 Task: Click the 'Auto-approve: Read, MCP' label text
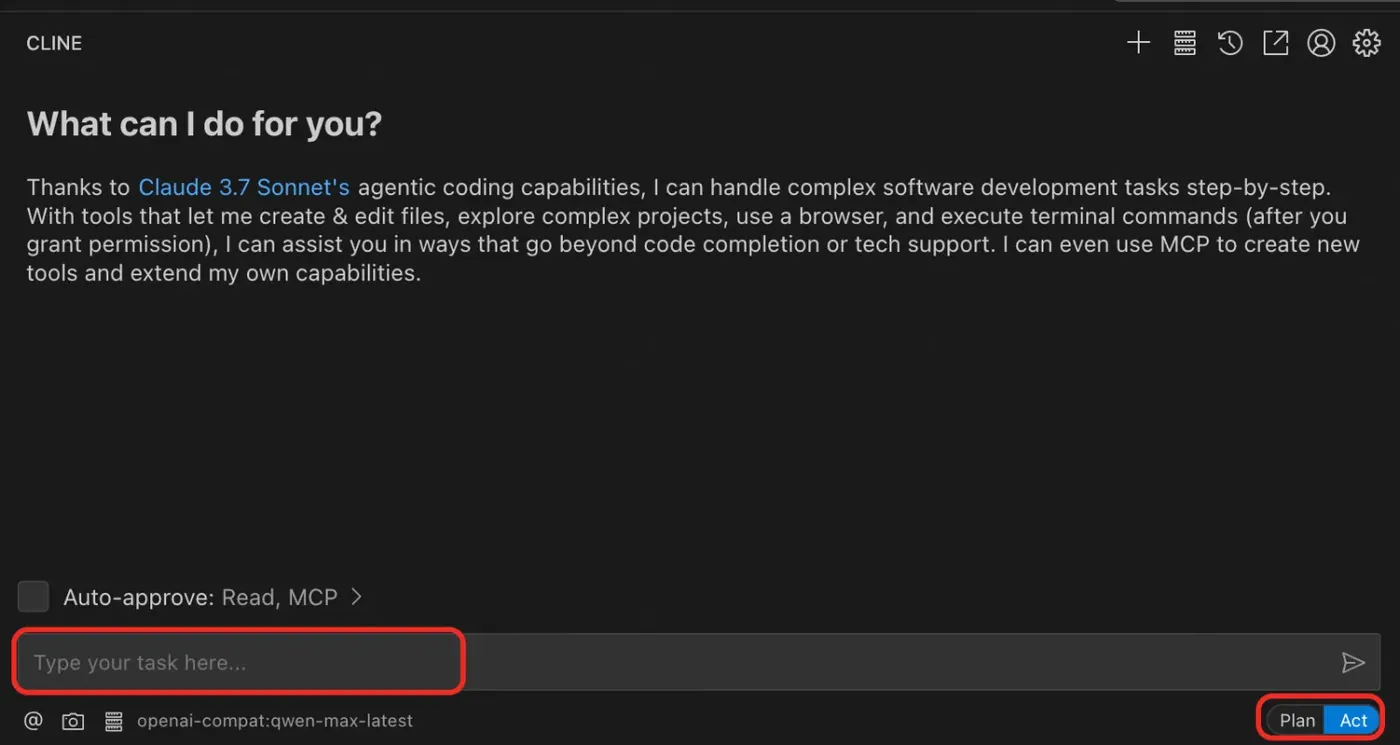[200, 597]
